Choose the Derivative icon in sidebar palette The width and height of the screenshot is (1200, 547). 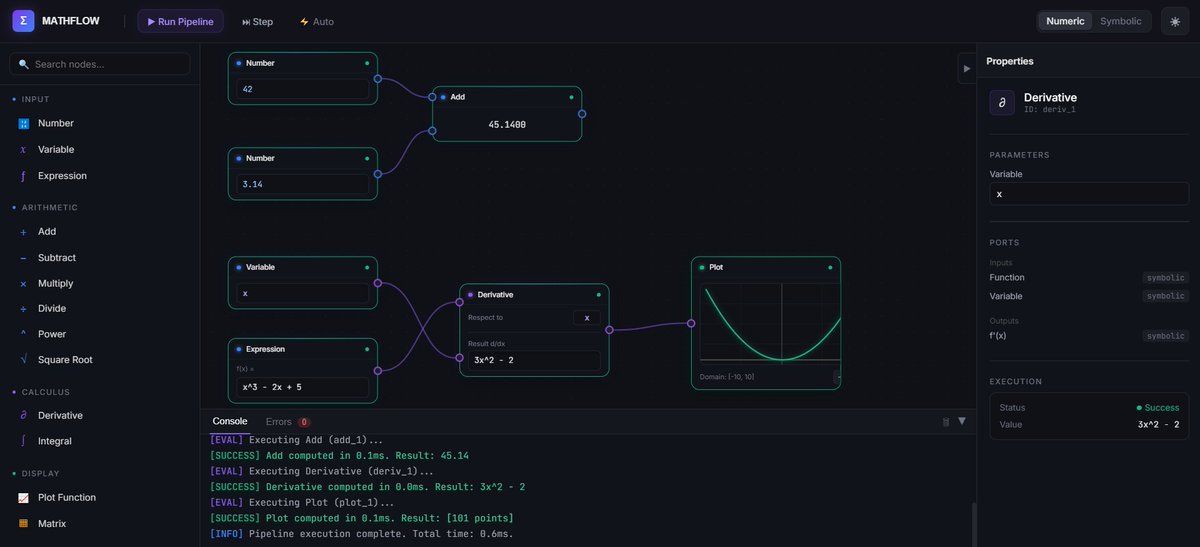pyautogui.click(x=24, y=415)
